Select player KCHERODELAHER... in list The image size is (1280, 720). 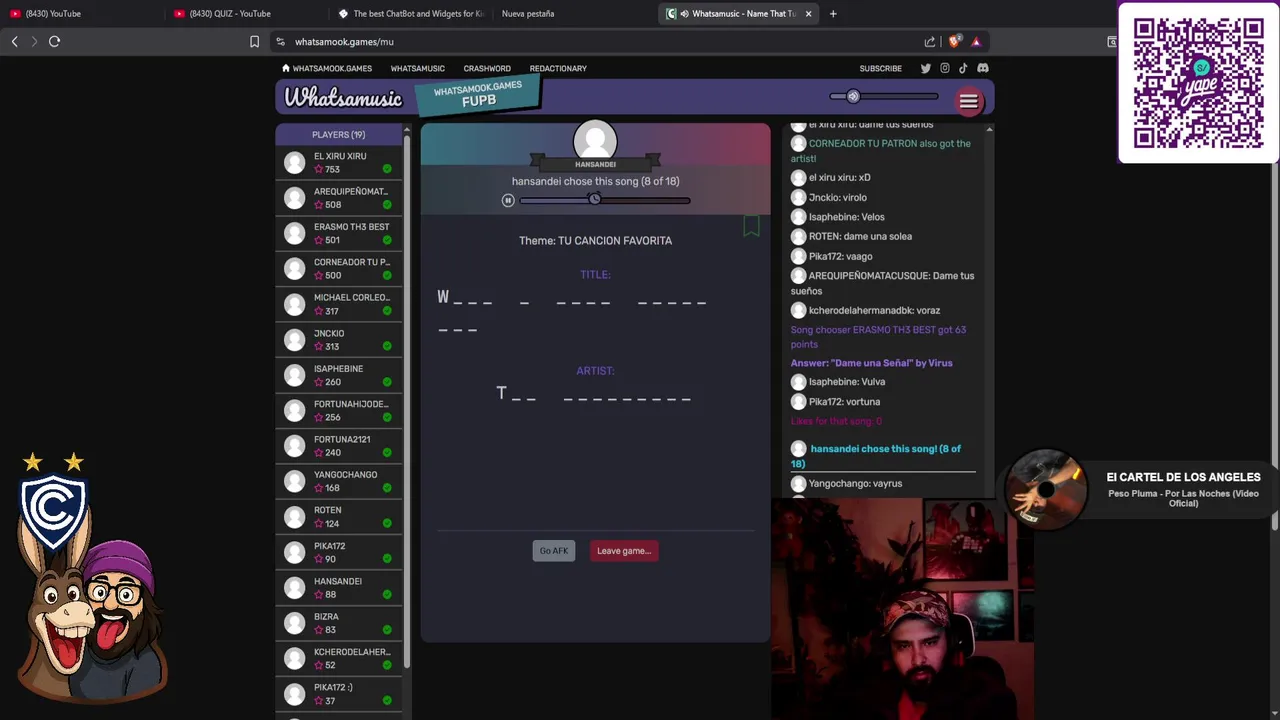point(339,658)
